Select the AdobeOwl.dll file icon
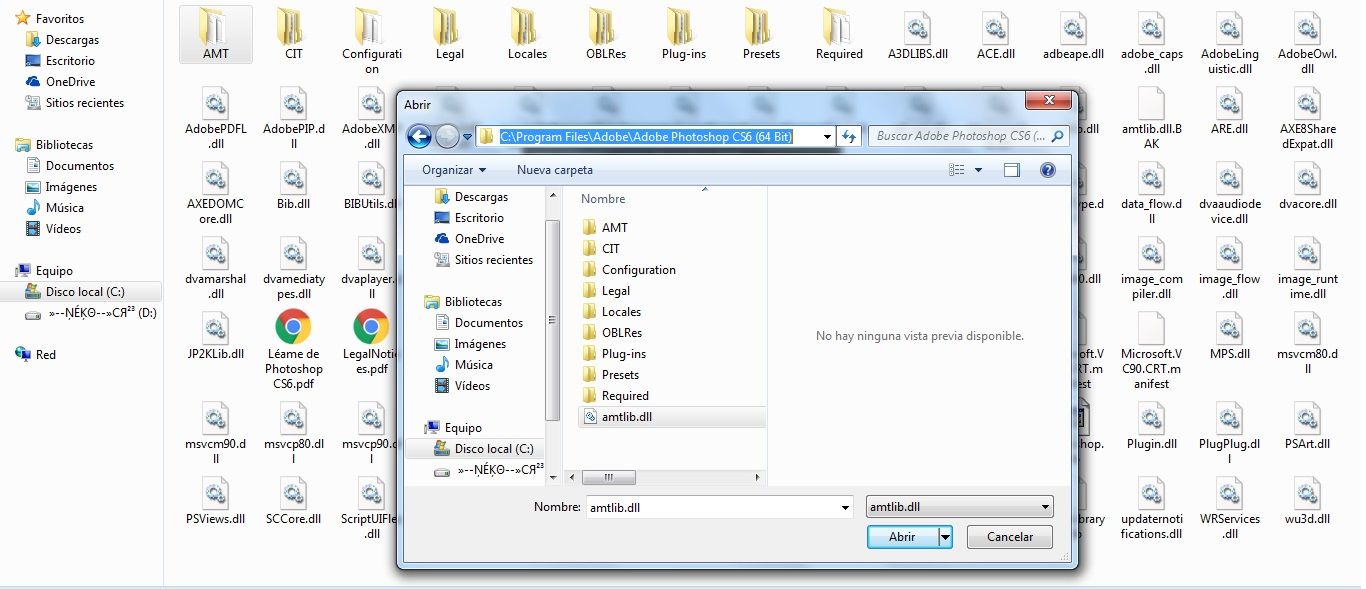Screen dimensions: 1366x589 pos(1307,27)
